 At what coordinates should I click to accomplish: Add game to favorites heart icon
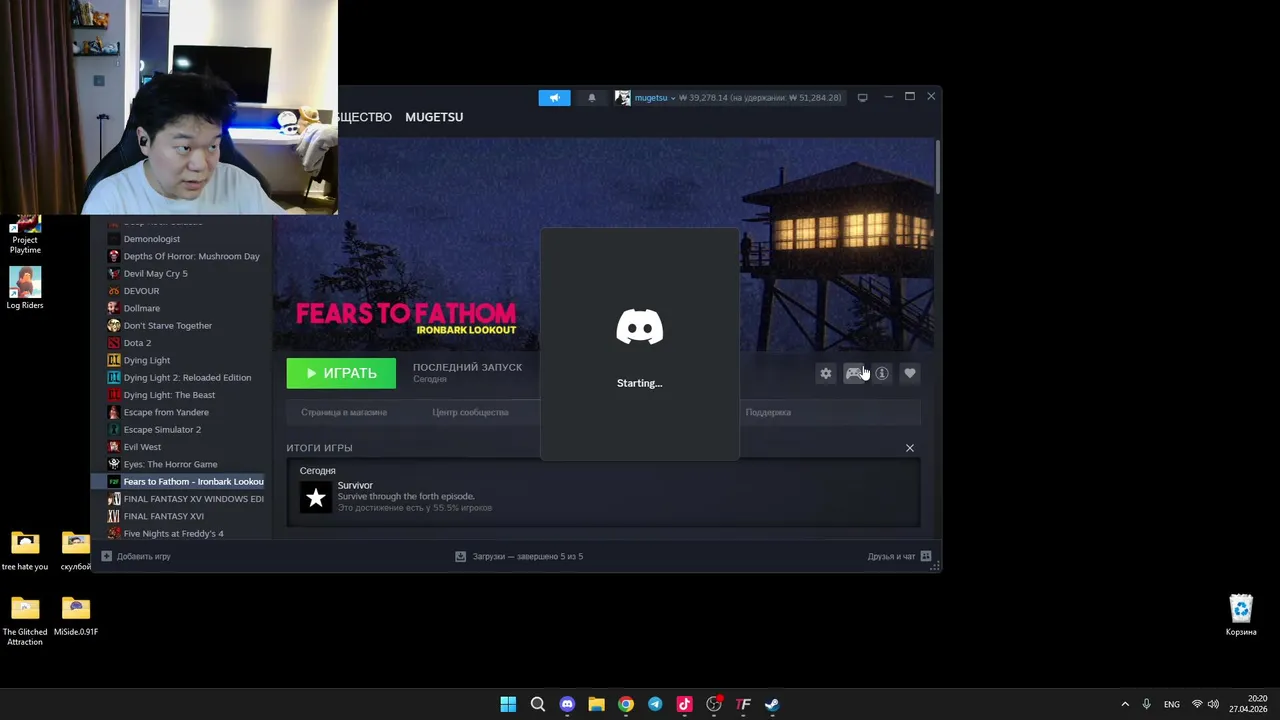point(910,373)
